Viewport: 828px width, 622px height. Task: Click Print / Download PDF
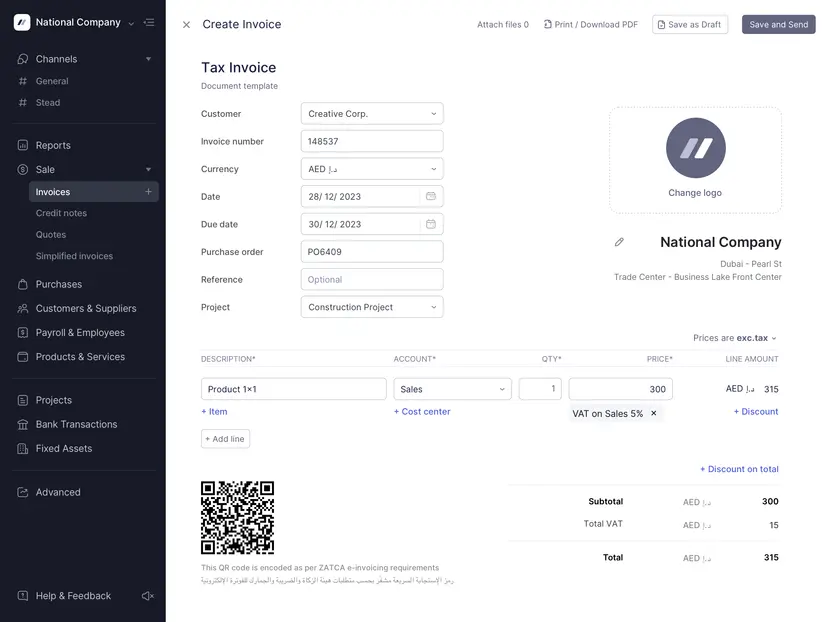590,24
